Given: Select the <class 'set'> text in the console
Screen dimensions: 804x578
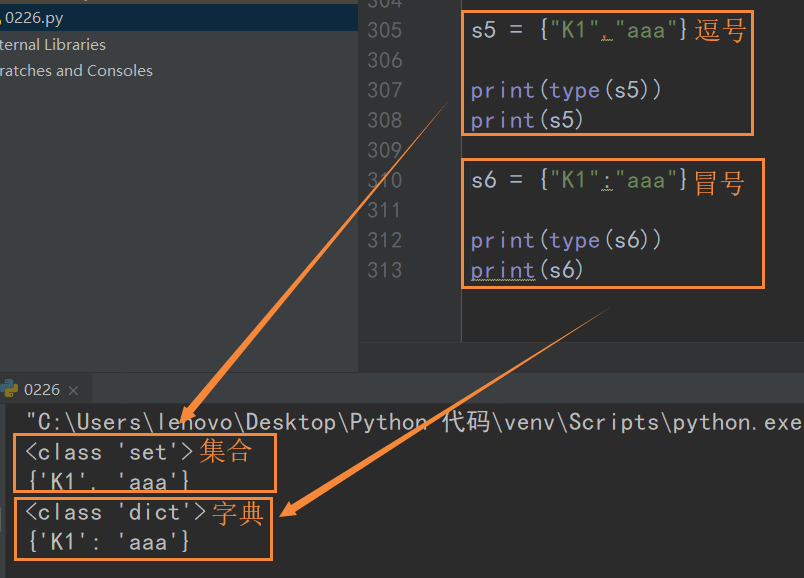Looking at the screenshot, I should point(103,452).
